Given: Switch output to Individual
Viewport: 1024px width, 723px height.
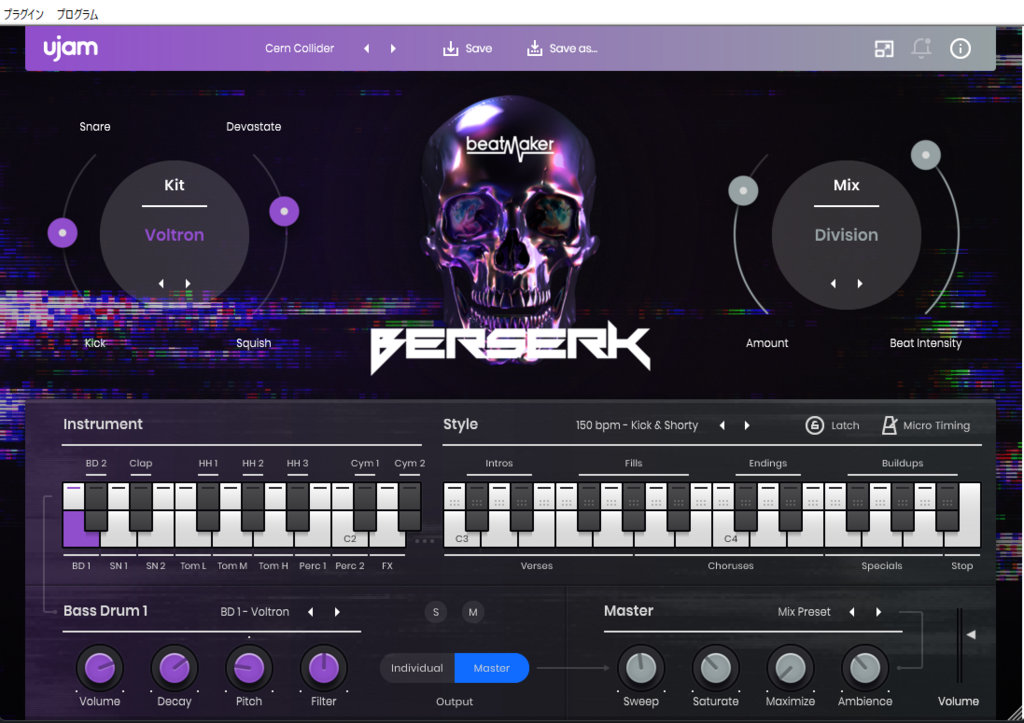Looking at the screenshot, I should (x=417, y=668).
